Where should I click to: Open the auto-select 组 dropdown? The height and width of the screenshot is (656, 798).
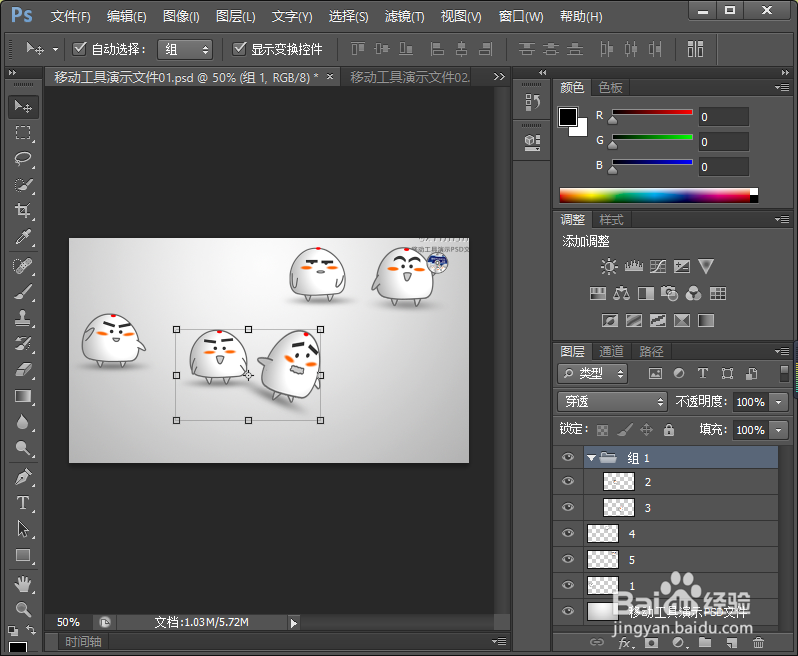185,49
